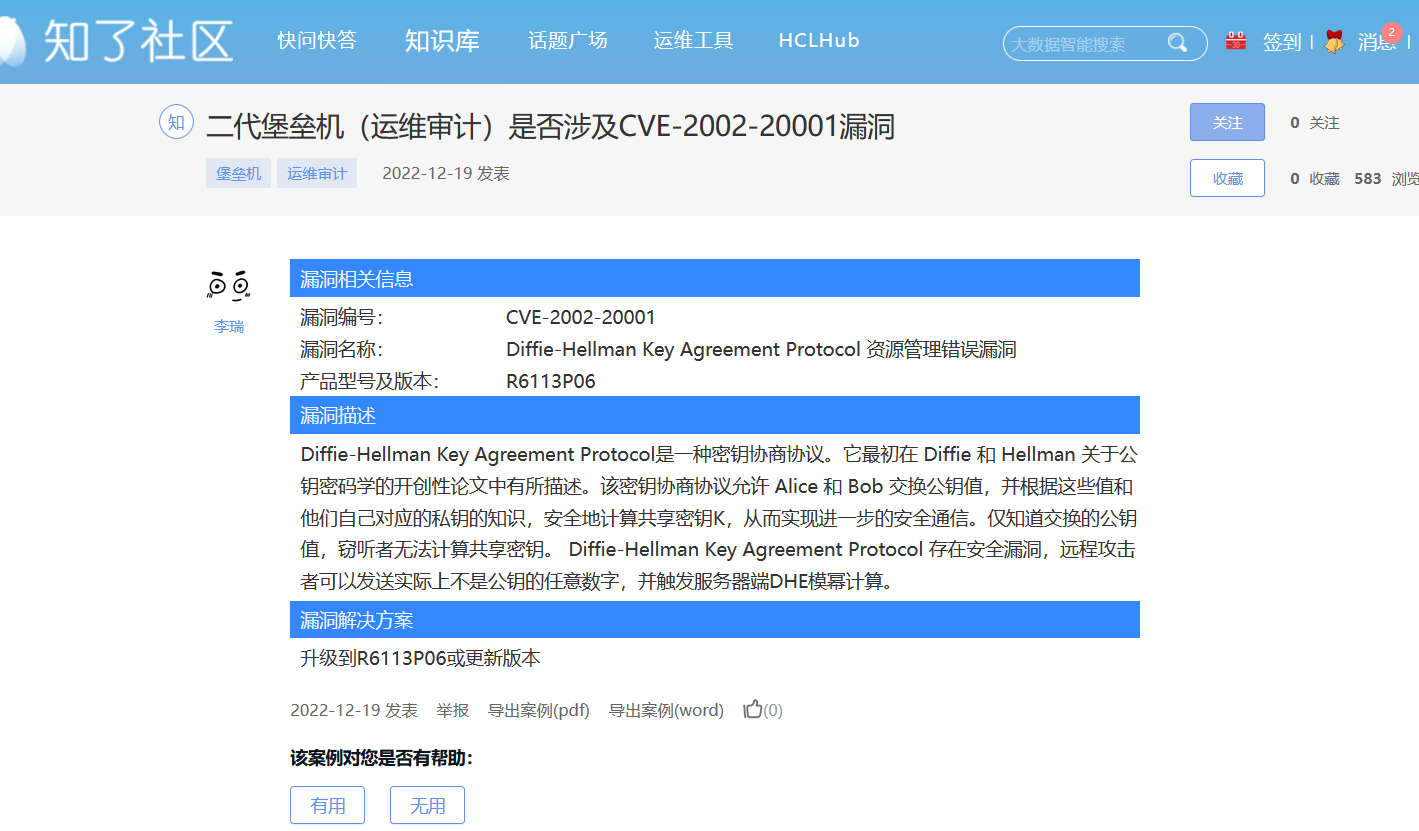
Task: Click the red calendar sign-in icon
Action: coord(1236,41)
